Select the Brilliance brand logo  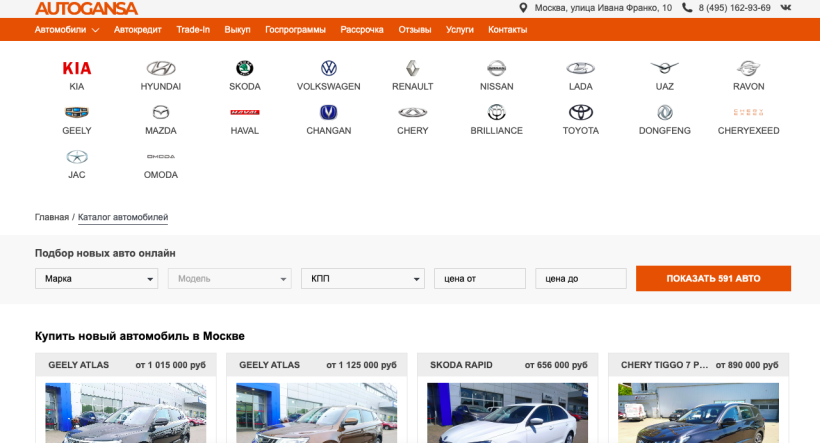coord(497,112)
